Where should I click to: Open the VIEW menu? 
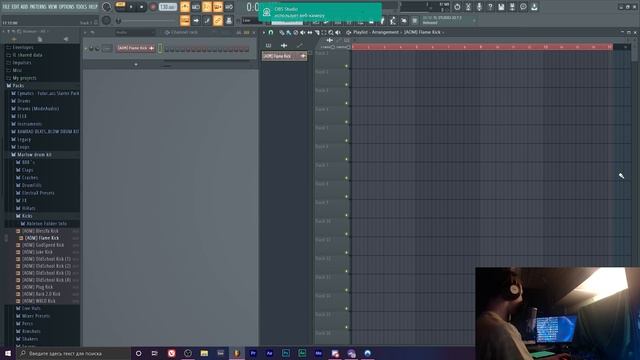click(53, 7)
